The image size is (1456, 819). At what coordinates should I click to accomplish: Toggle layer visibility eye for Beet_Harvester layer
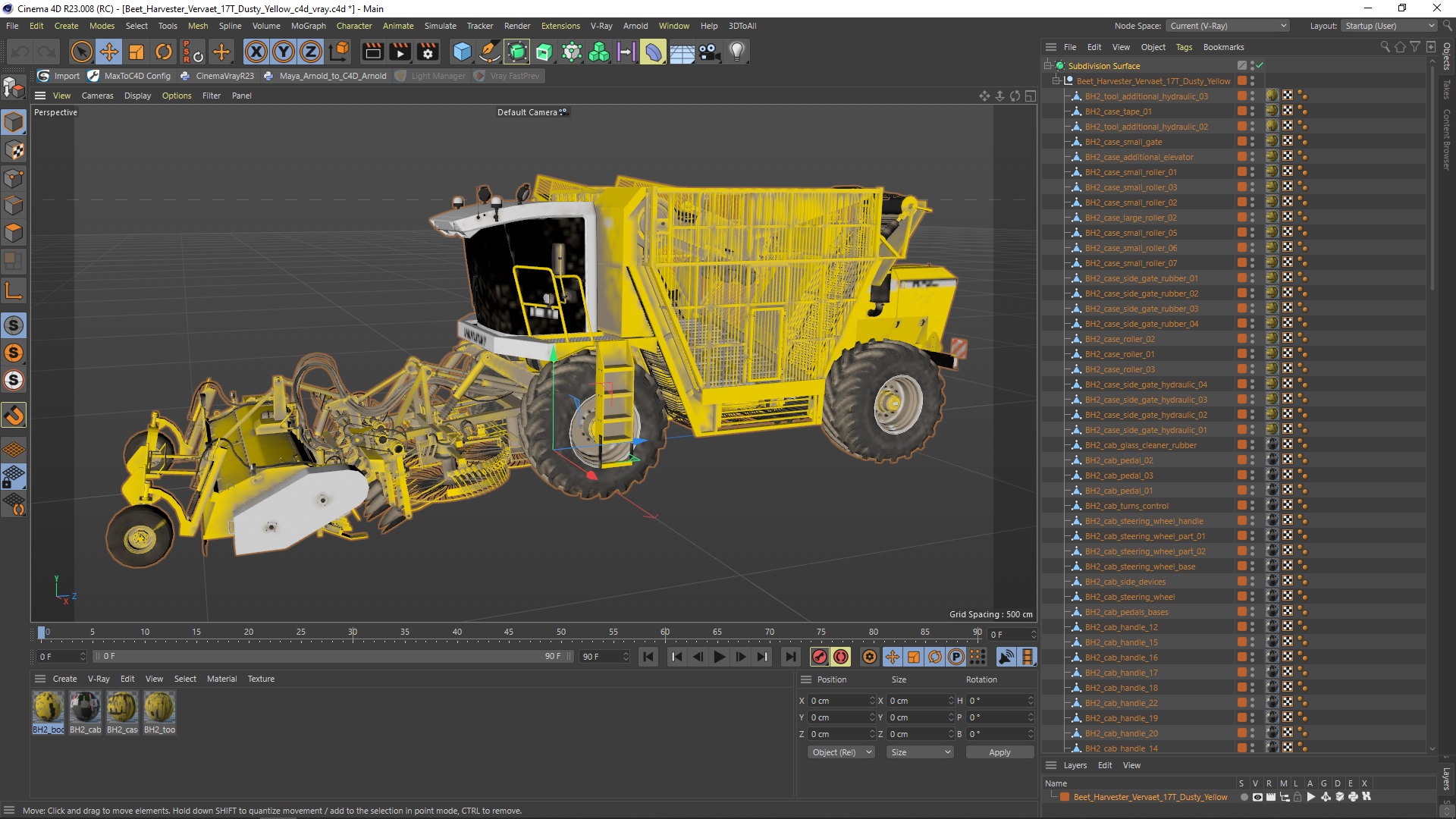(x=1257, y=797)
